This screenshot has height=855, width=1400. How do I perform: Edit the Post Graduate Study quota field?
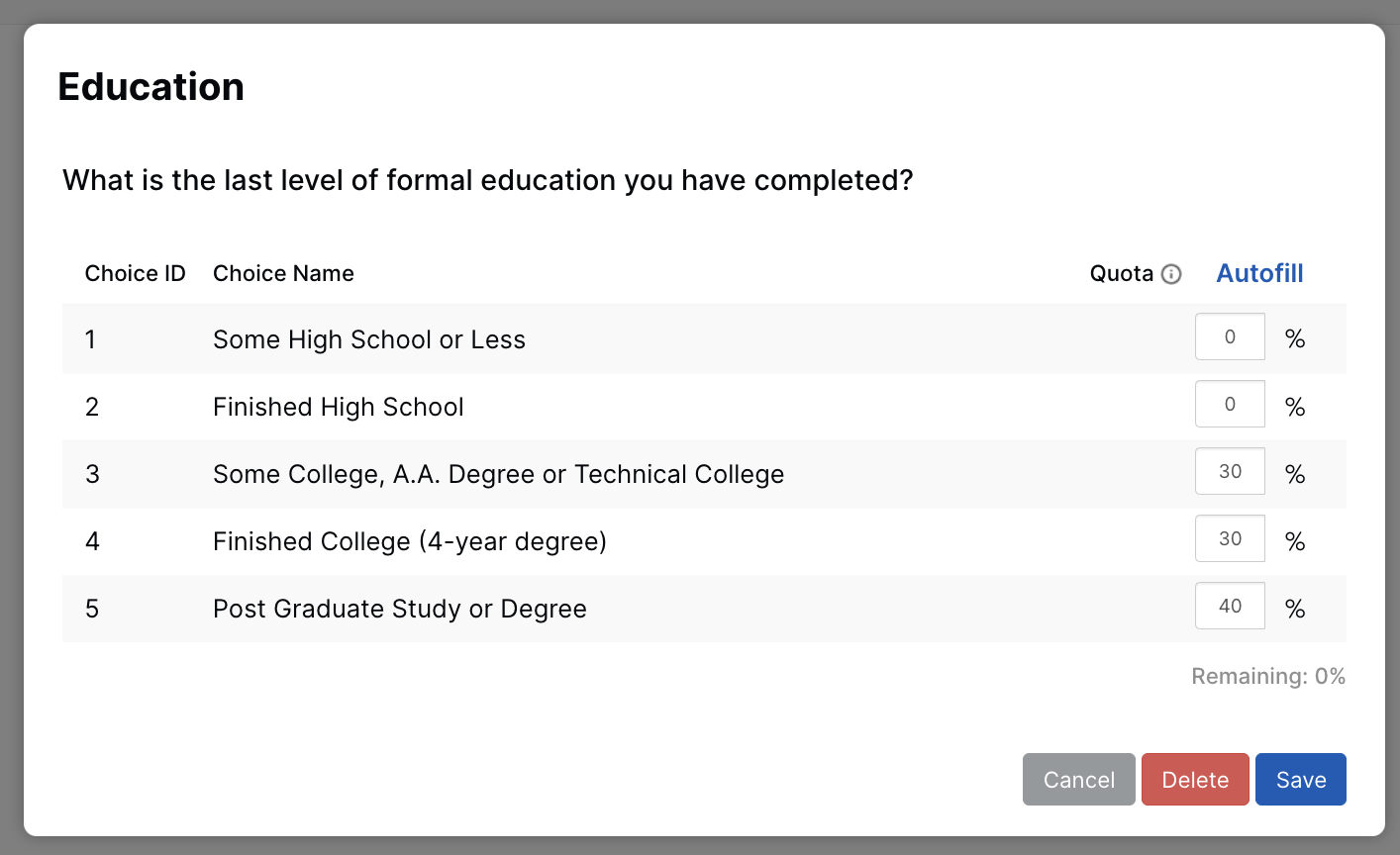point(1230,606)
